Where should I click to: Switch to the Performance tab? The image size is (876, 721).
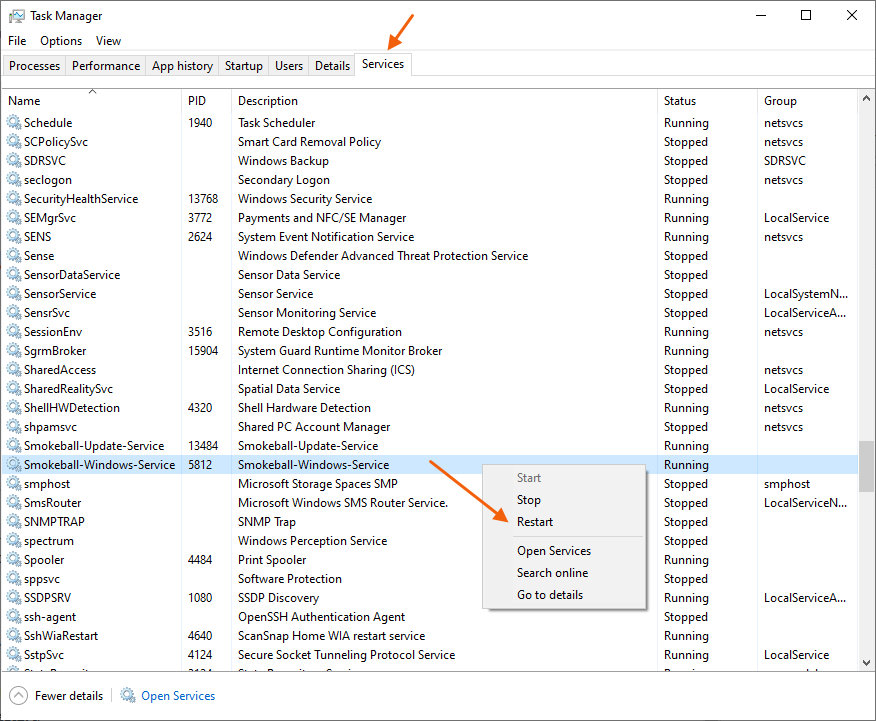tap(106, 66)
